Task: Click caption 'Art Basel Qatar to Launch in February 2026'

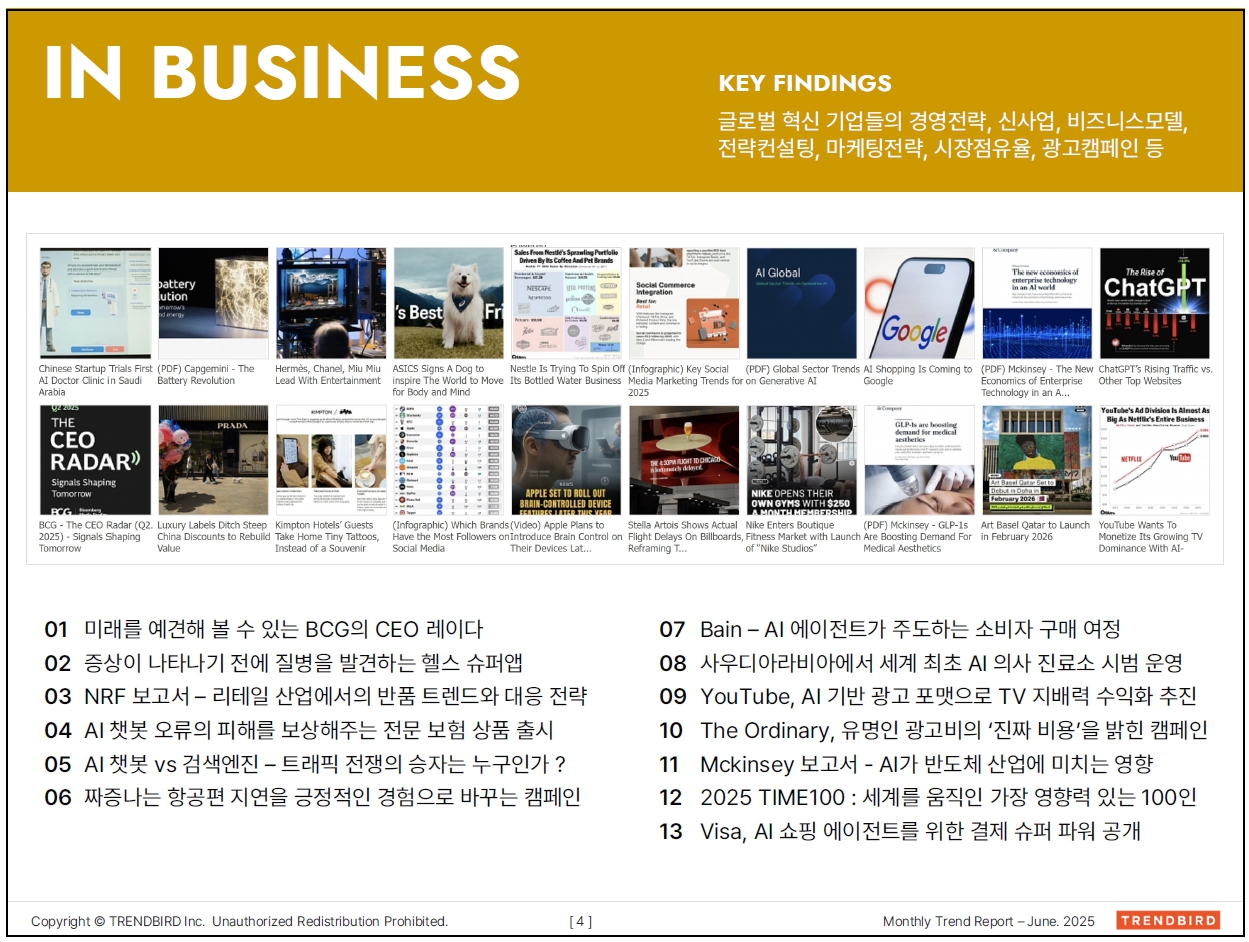Action: pos(1035,531)
